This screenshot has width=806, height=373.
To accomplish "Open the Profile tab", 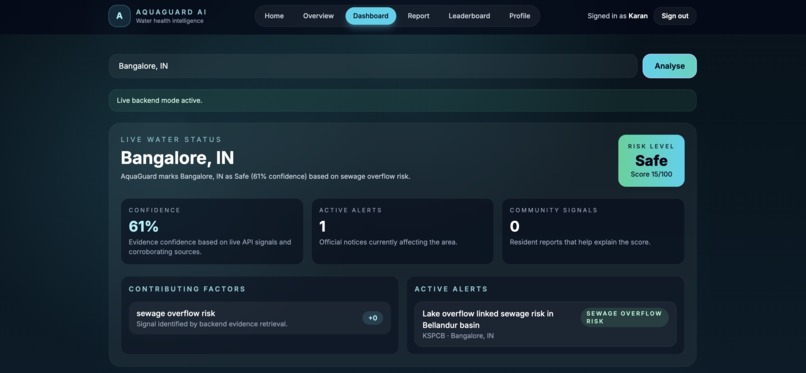I will pos(520,16).
